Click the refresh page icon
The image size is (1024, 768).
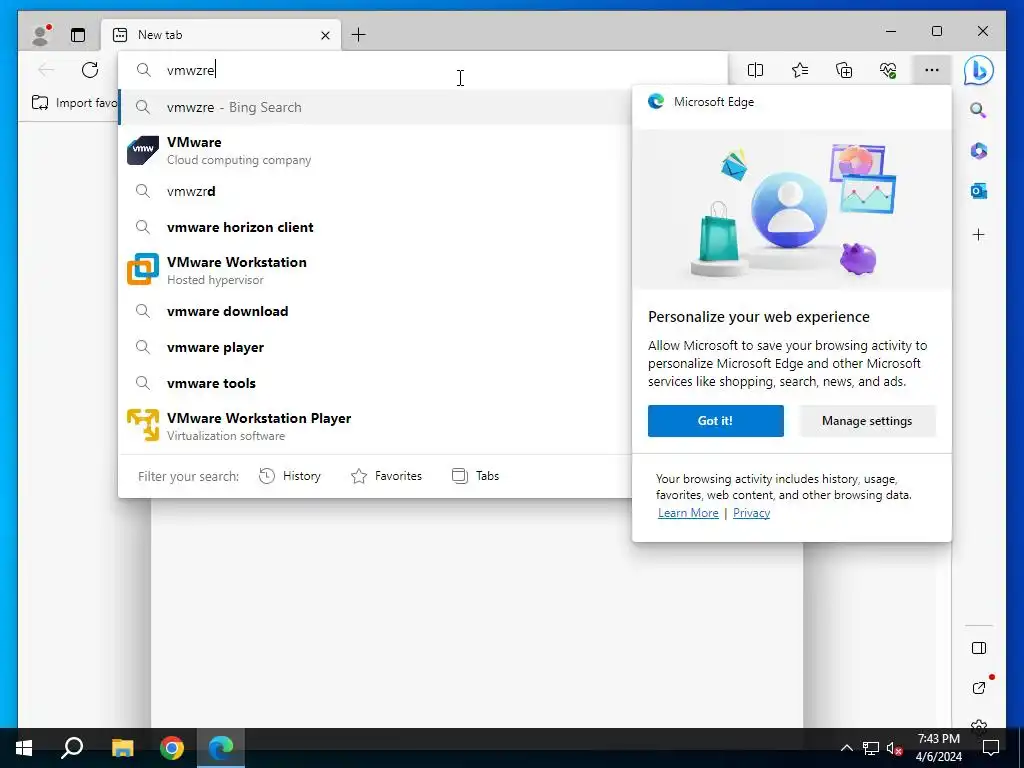90,70
